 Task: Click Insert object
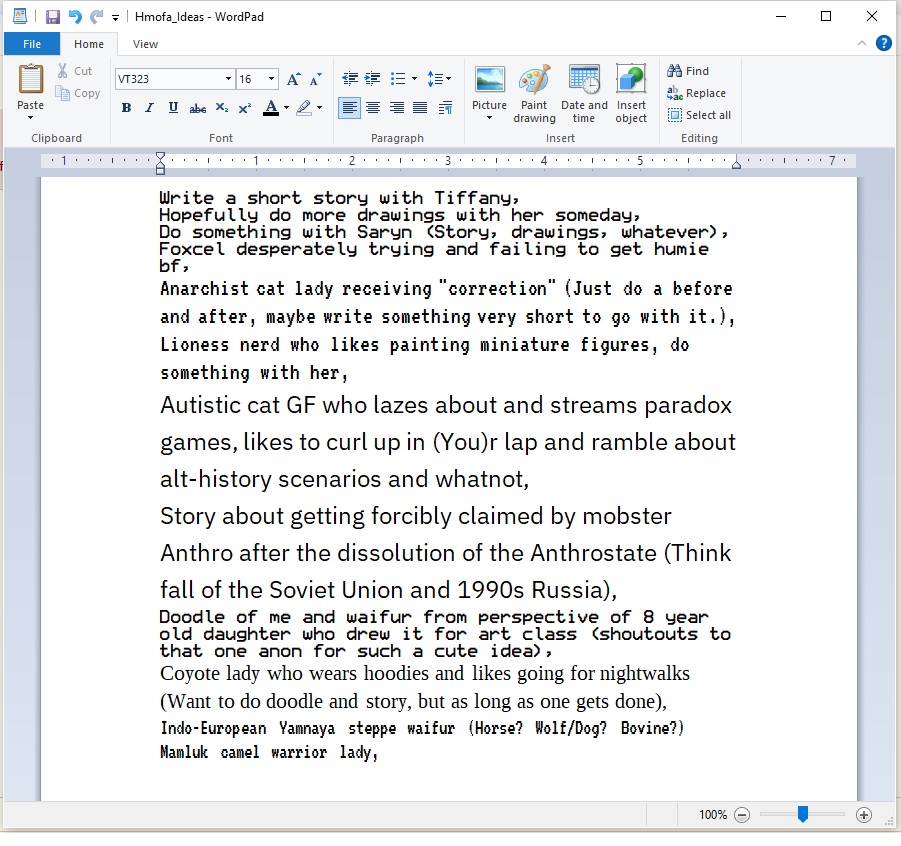pyautogui.click(x=631, y=94)
